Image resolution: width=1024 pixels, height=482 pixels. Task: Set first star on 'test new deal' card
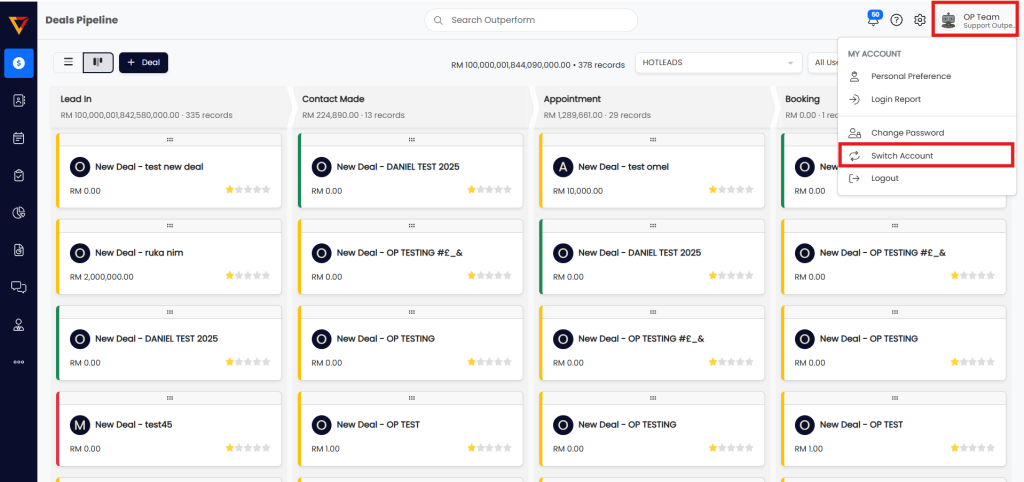coord(230,190)
